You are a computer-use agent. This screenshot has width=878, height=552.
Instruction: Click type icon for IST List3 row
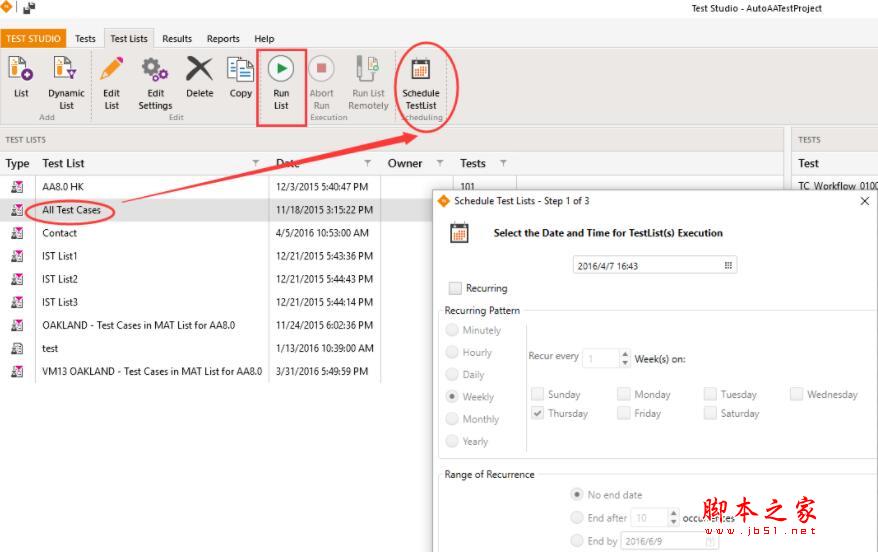(x=17, y=302)
